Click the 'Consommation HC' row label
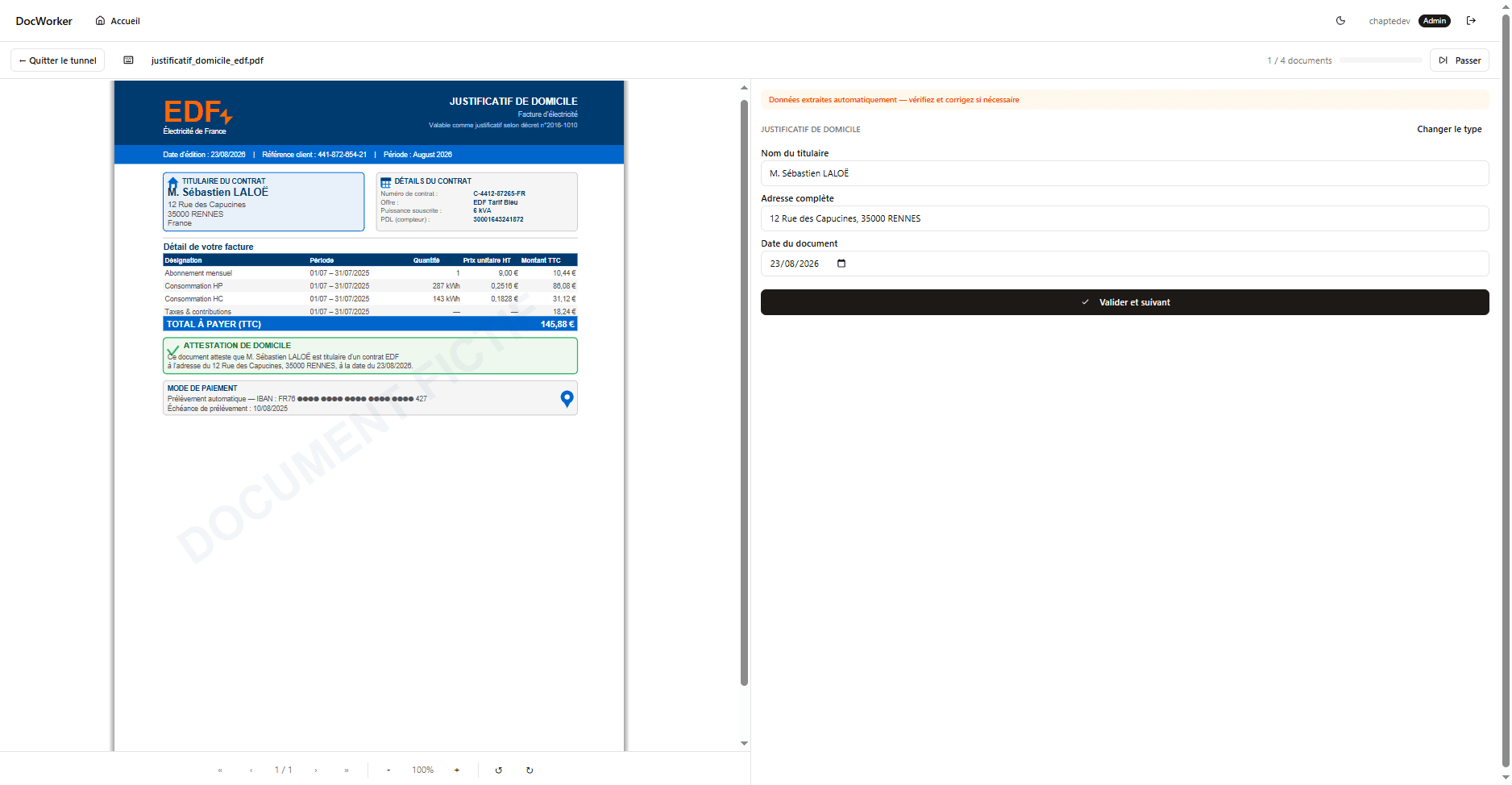 [194, 299]
